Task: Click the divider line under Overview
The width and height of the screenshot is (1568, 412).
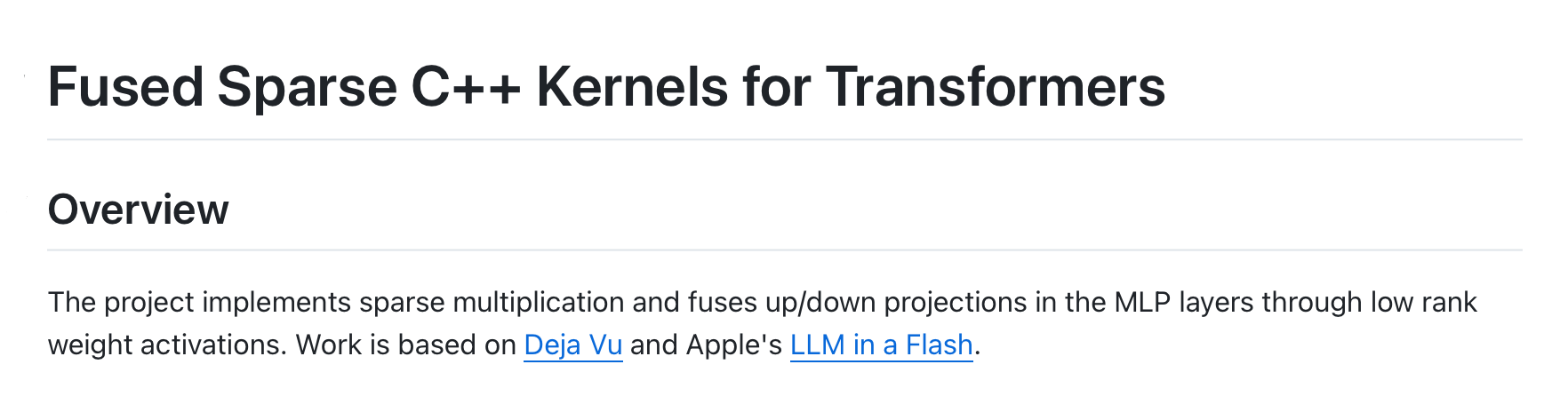Action: (785, 250)
